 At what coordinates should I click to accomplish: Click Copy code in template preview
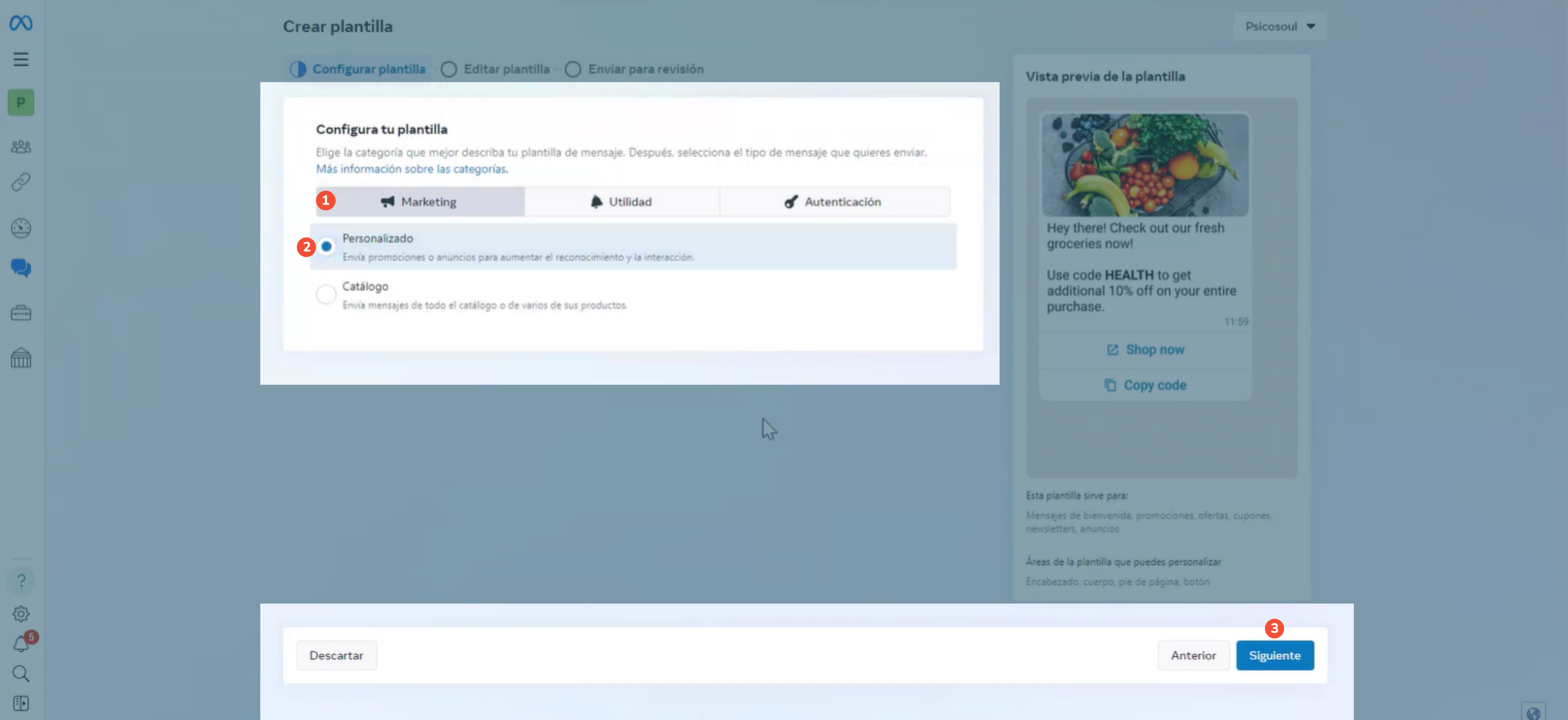[1145, 385]
